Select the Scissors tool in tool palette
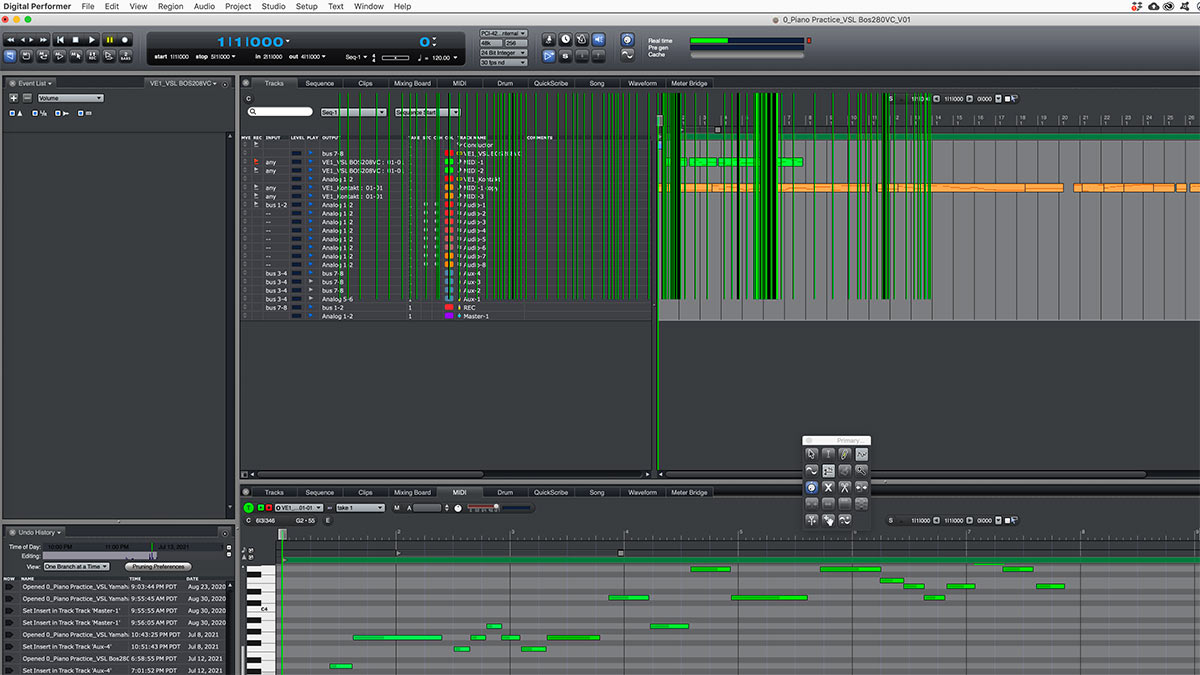Image resolution: width=1200 pixels, height=675 pixels. (x=845, y=487)
